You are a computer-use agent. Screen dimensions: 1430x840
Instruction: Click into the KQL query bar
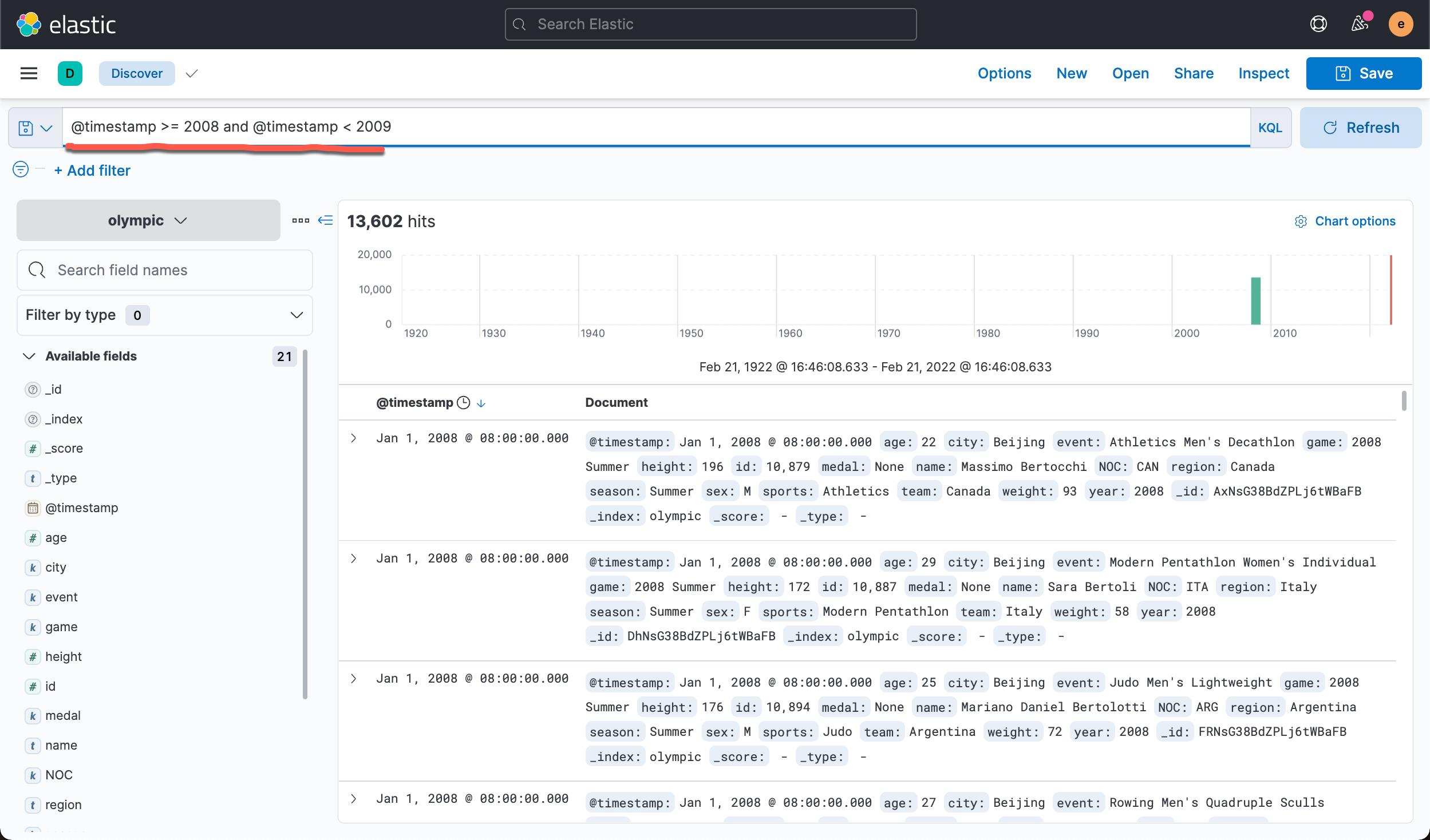656,127
